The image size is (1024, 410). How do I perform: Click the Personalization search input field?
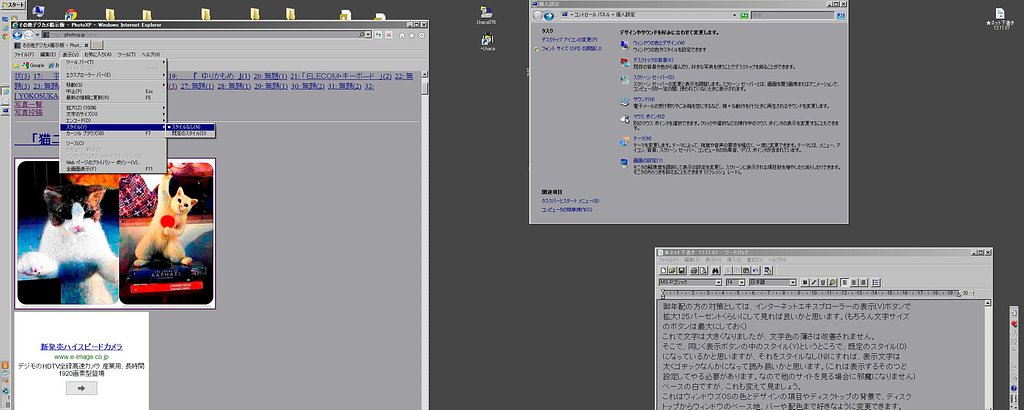coord(792,15)
